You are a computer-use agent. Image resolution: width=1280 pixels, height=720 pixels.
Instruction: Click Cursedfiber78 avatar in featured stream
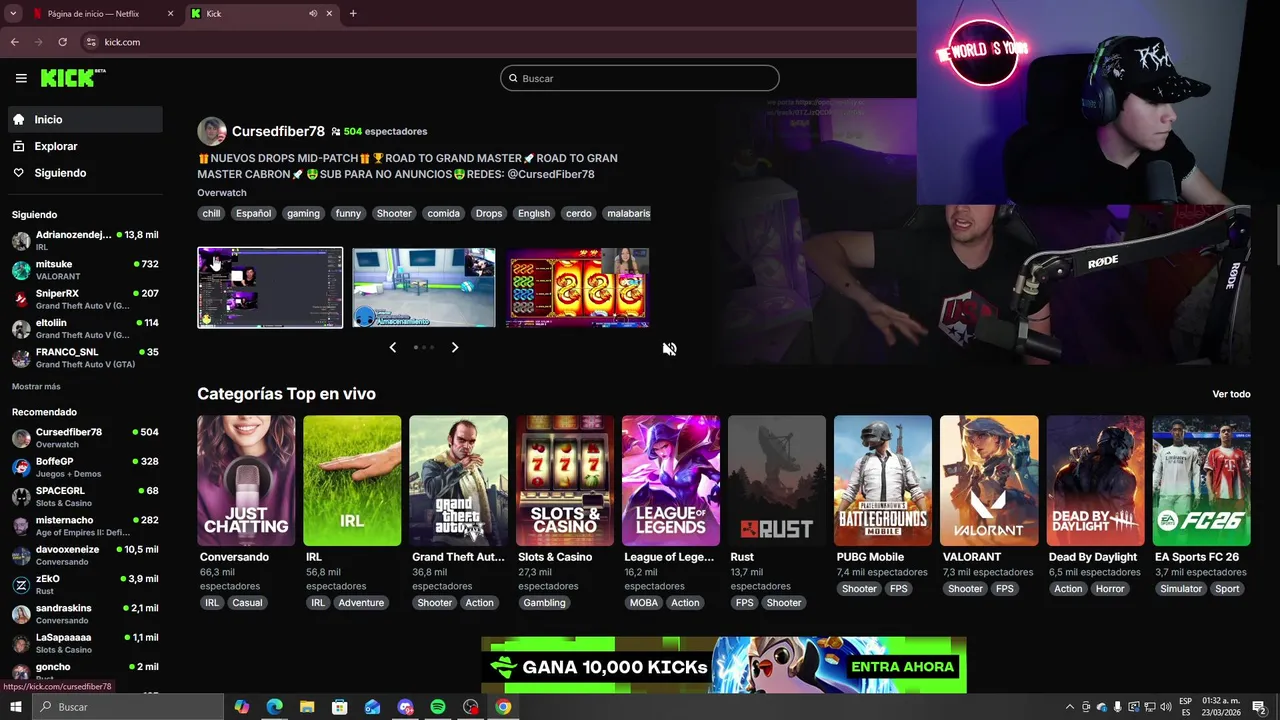[x=211, y=131]
